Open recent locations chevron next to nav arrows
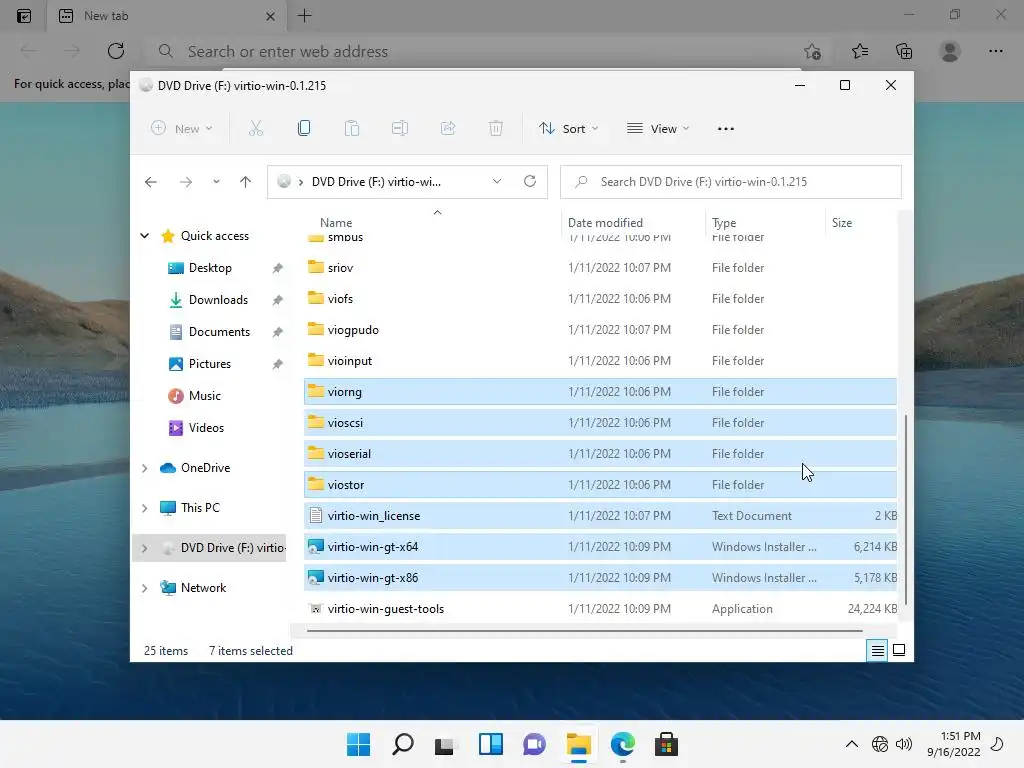 coord(216,182)
